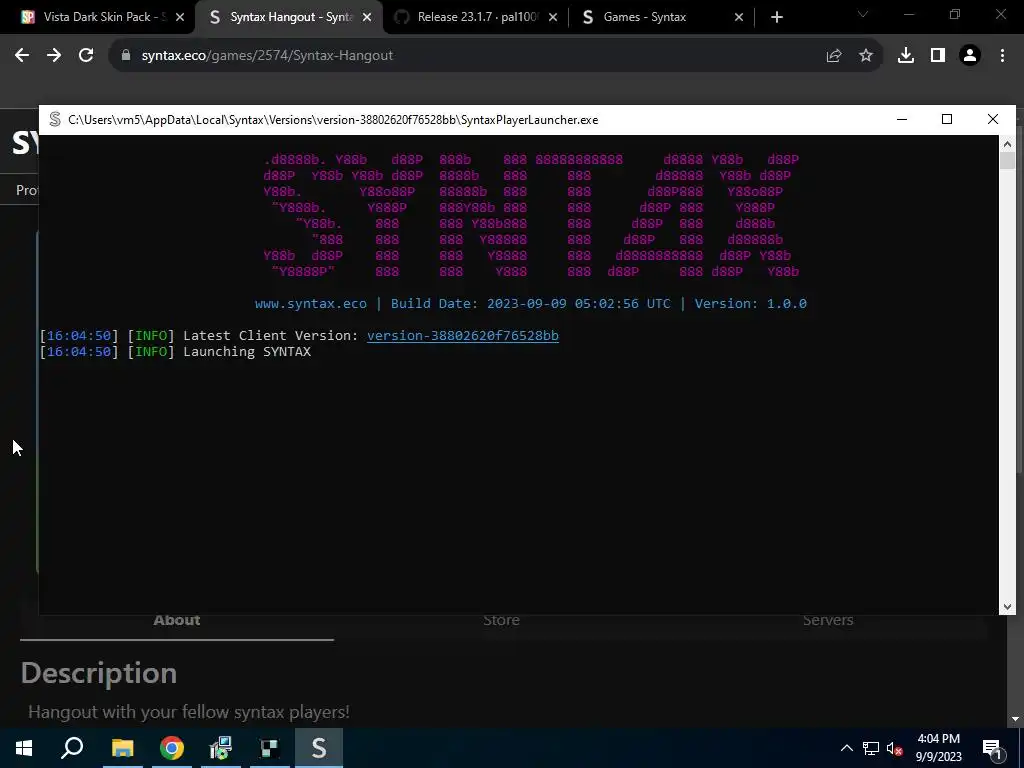Open Chrome from taskbar

(172, 748)
